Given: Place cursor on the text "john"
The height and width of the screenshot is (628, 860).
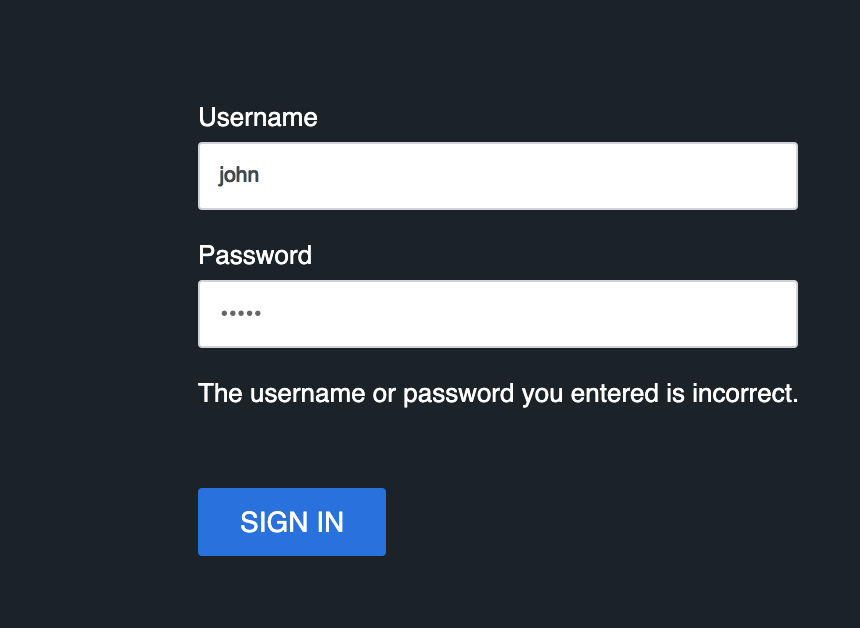Looking at the screenshot, I should 239,176.
